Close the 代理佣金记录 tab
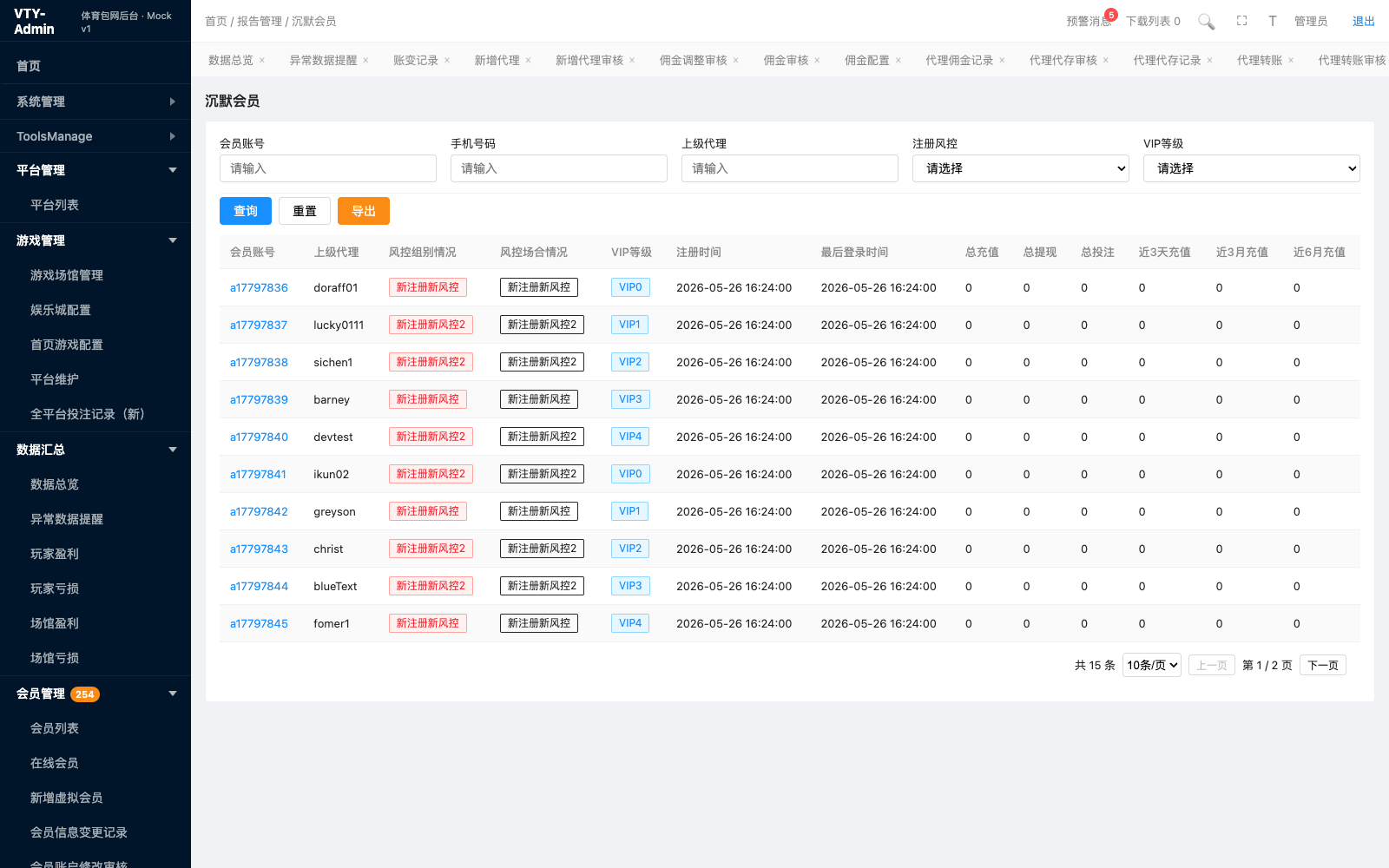This screenshot has height=868, width=1389. [x=1002, y=60]
